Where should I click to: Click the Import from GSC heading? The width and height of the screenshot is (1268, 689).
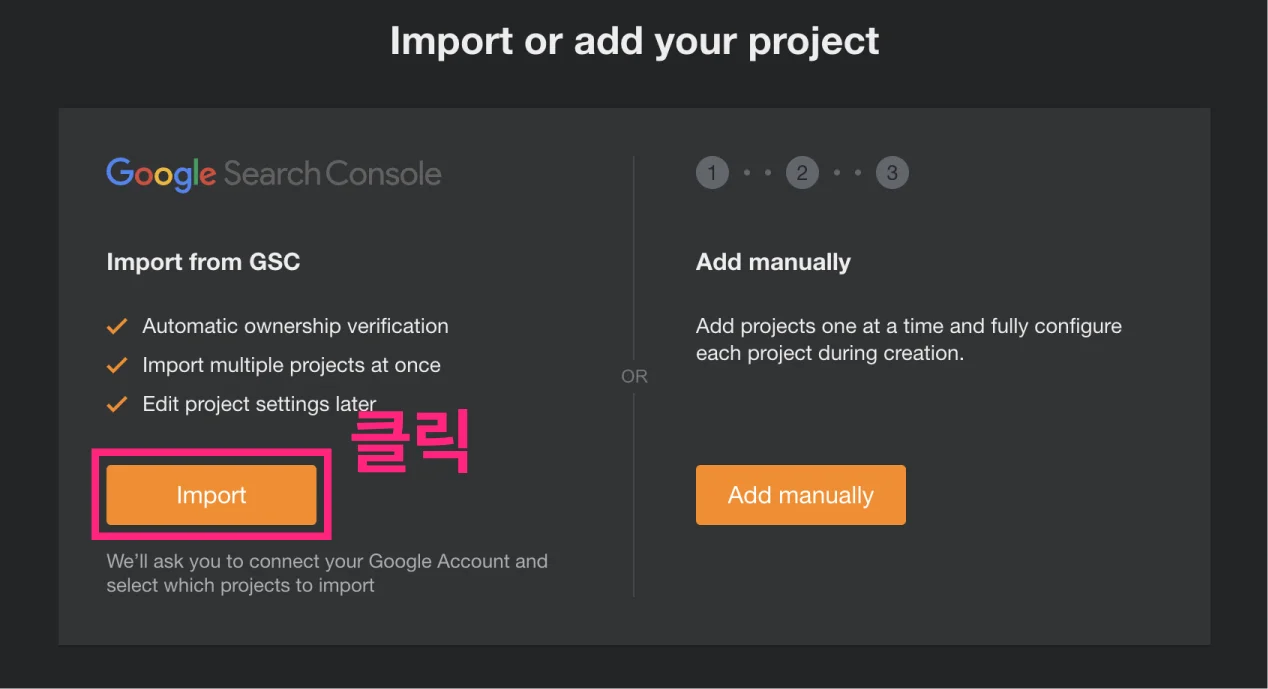click(x=203, y=261)
